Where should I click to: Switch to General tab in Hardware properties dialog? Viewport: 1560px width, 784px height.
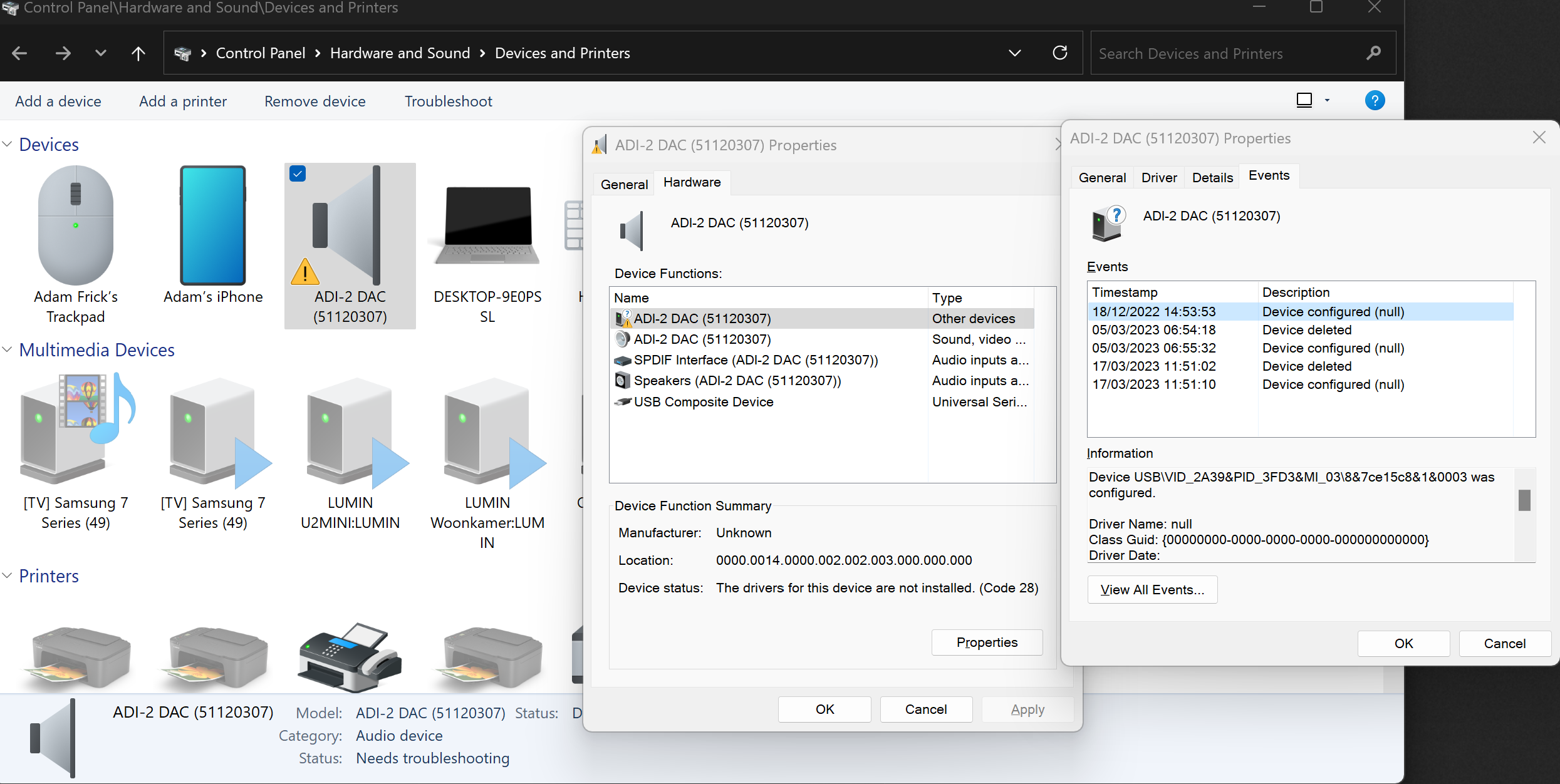coord(624,184)
